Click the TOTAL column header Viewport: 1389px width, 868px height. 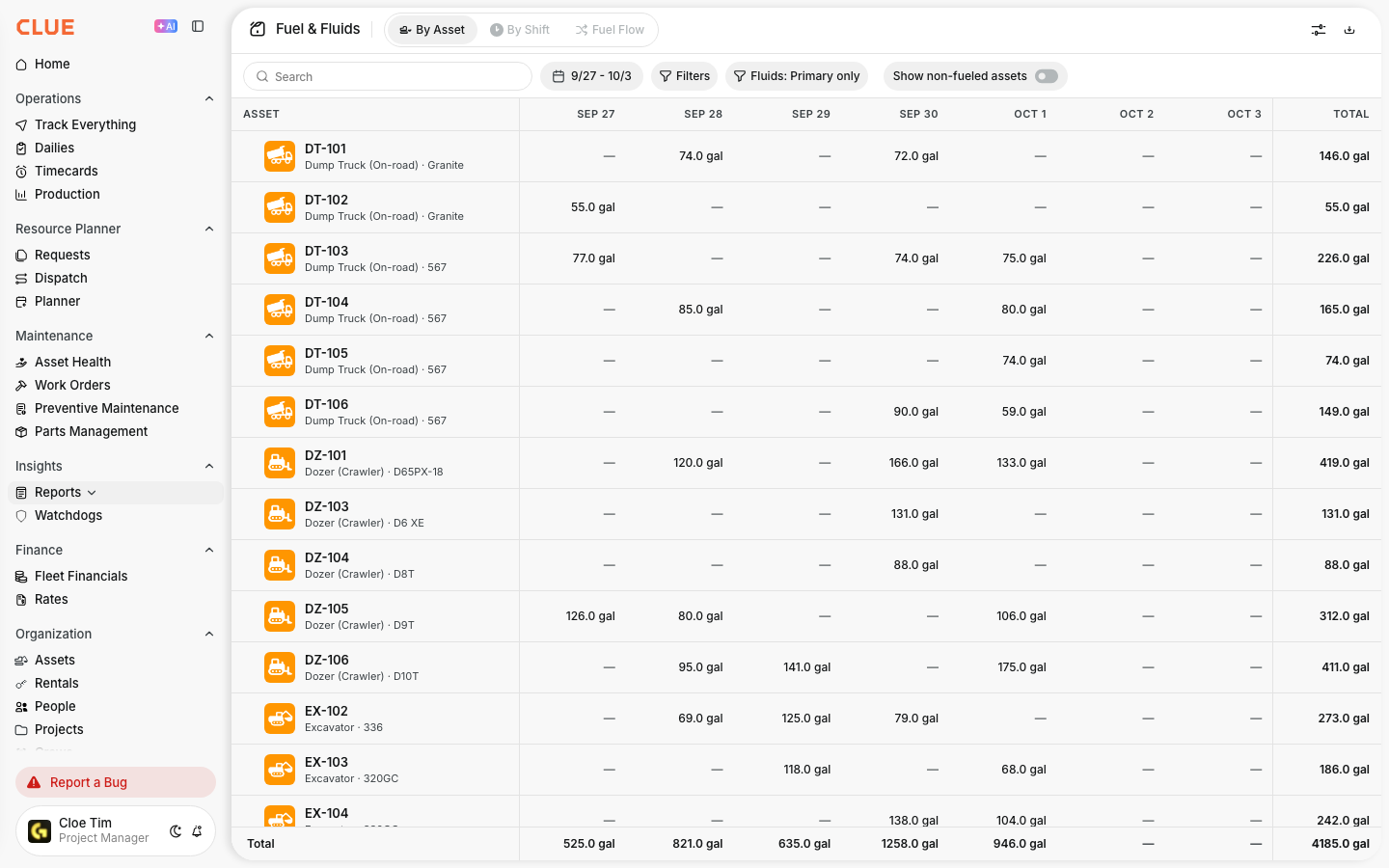pyautogui.click(x=1351, y=114)
